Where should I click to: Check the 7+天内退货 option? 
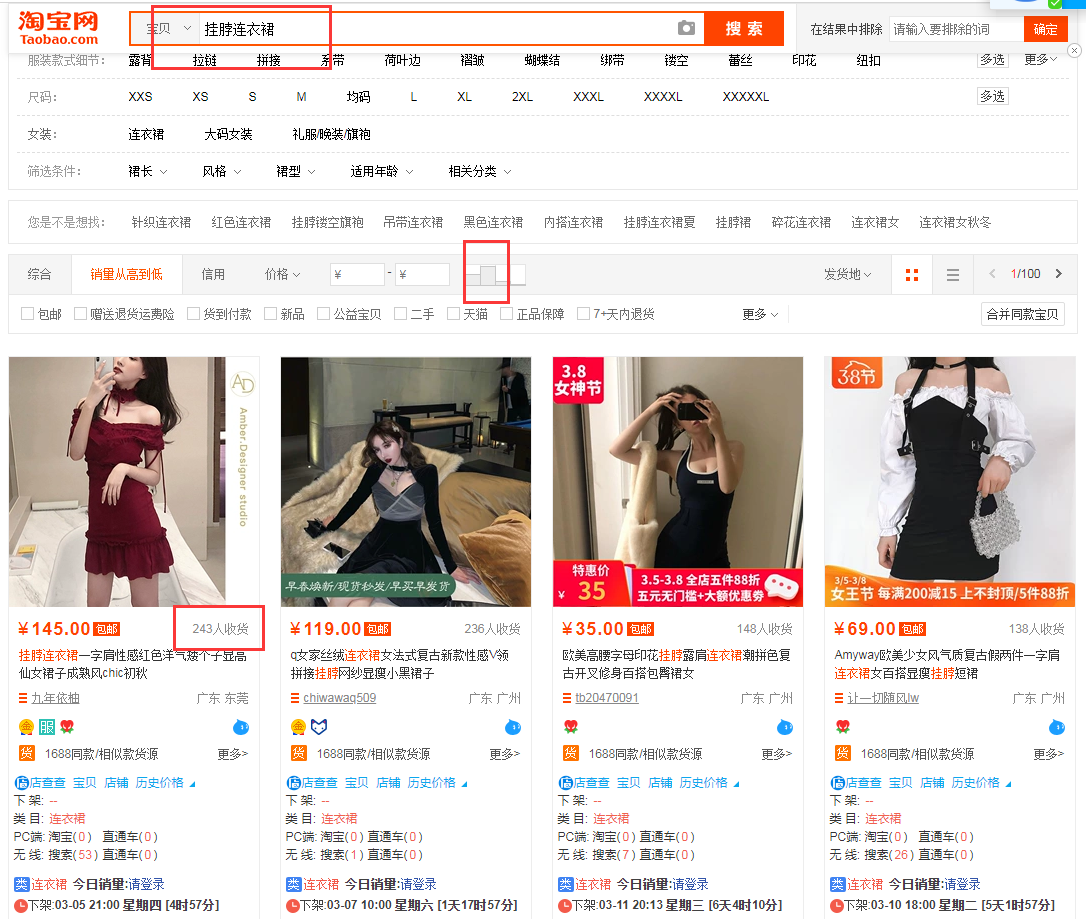point(584,314)
